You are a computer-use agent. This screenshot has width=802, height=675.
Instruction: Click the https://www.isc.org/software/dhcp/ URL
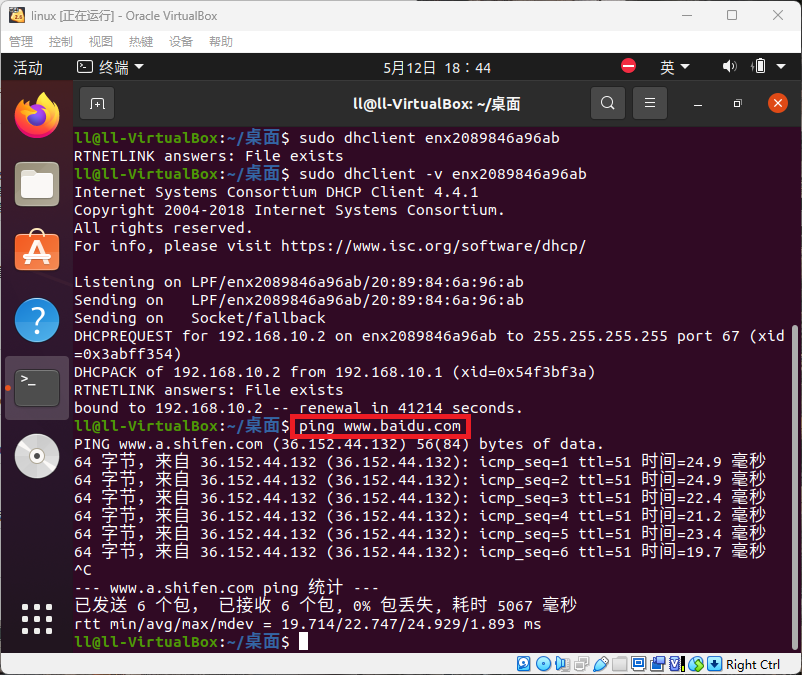coord(433,246)
